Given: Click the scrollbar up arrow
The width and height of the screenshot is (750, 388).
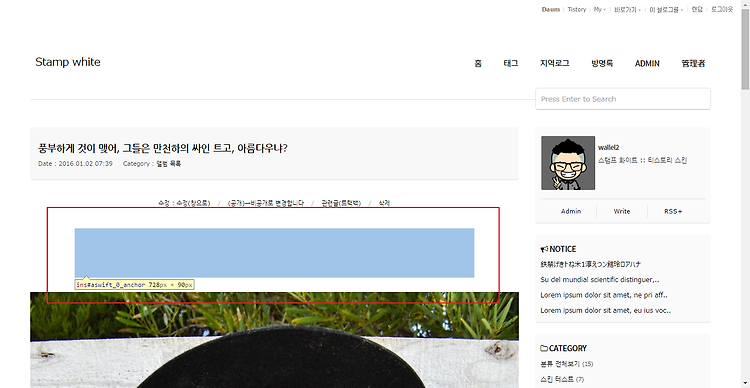Looking at the screenshot, I should tap(745, 4).
